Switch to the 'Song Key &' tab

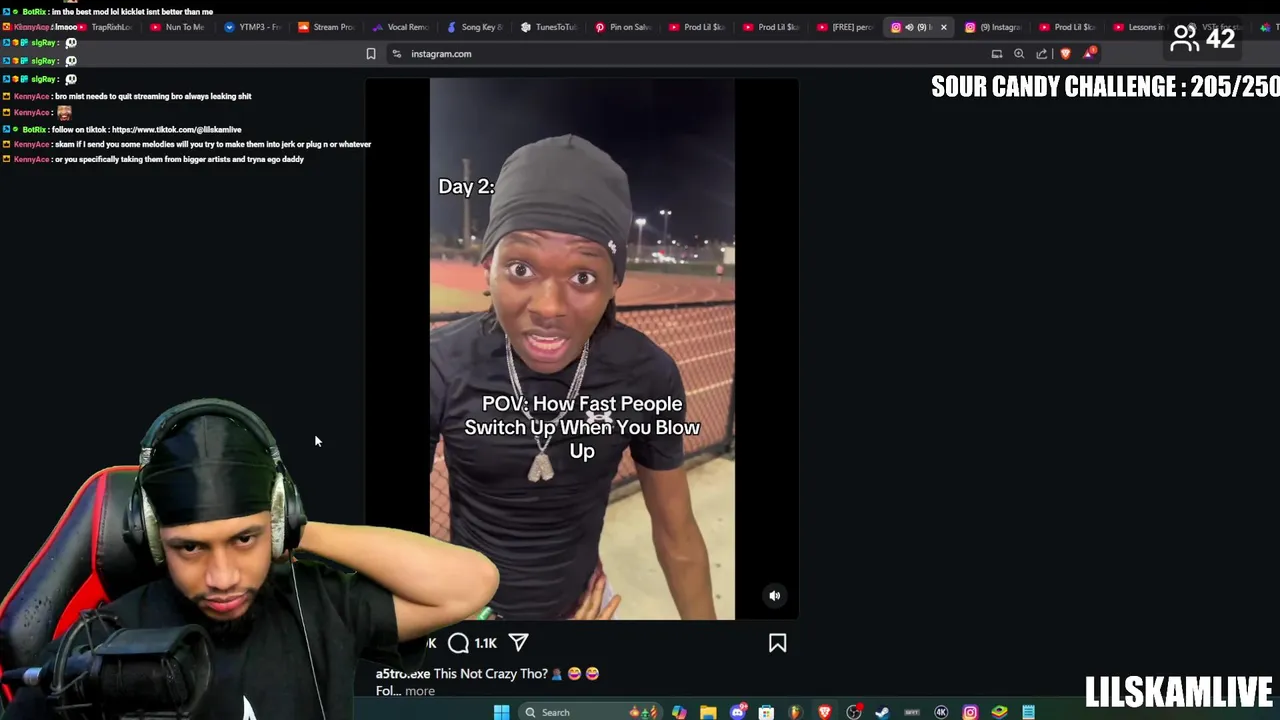pos(475,27)
